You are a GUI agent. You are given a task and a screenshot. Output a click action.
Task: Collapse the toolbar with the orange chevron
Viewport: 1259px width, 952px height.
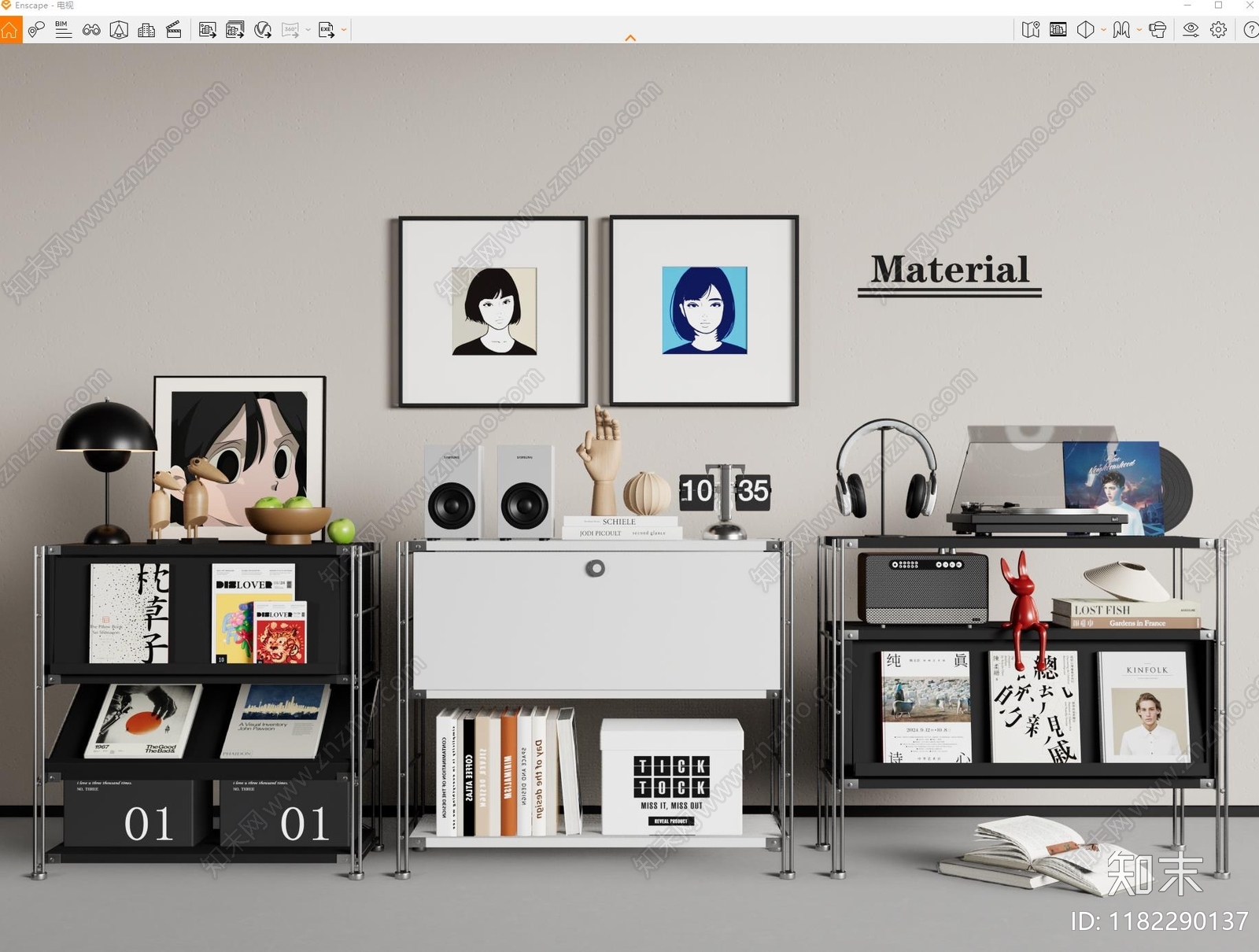point(630,38)
